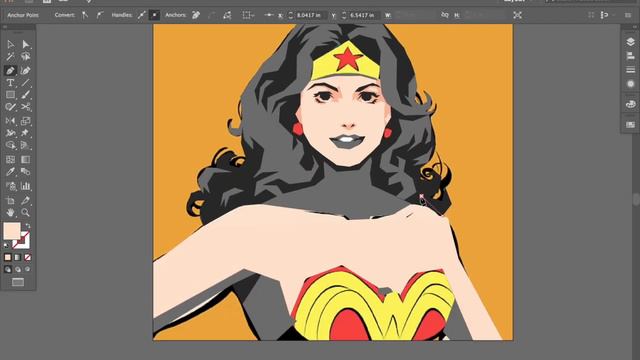The width and height of the screenshot is (640, 360).
Task: Enable Draw Normal mode
Action: 8,269
